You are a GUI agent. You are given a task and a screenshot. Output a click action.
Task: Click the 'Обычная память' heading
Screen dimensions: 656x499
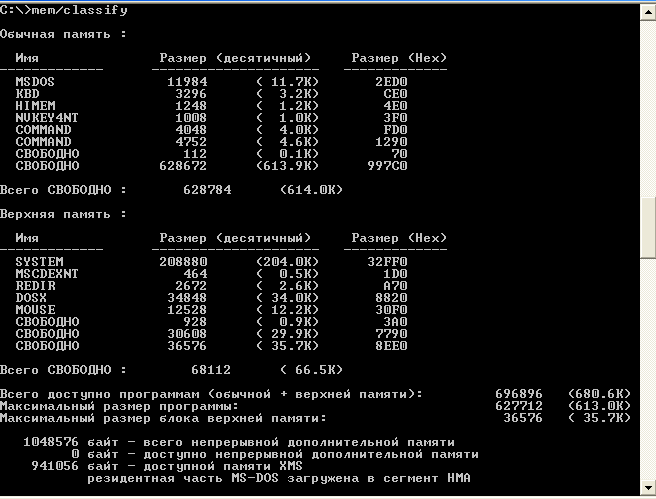pyautogui.click(x=55, y=34)
